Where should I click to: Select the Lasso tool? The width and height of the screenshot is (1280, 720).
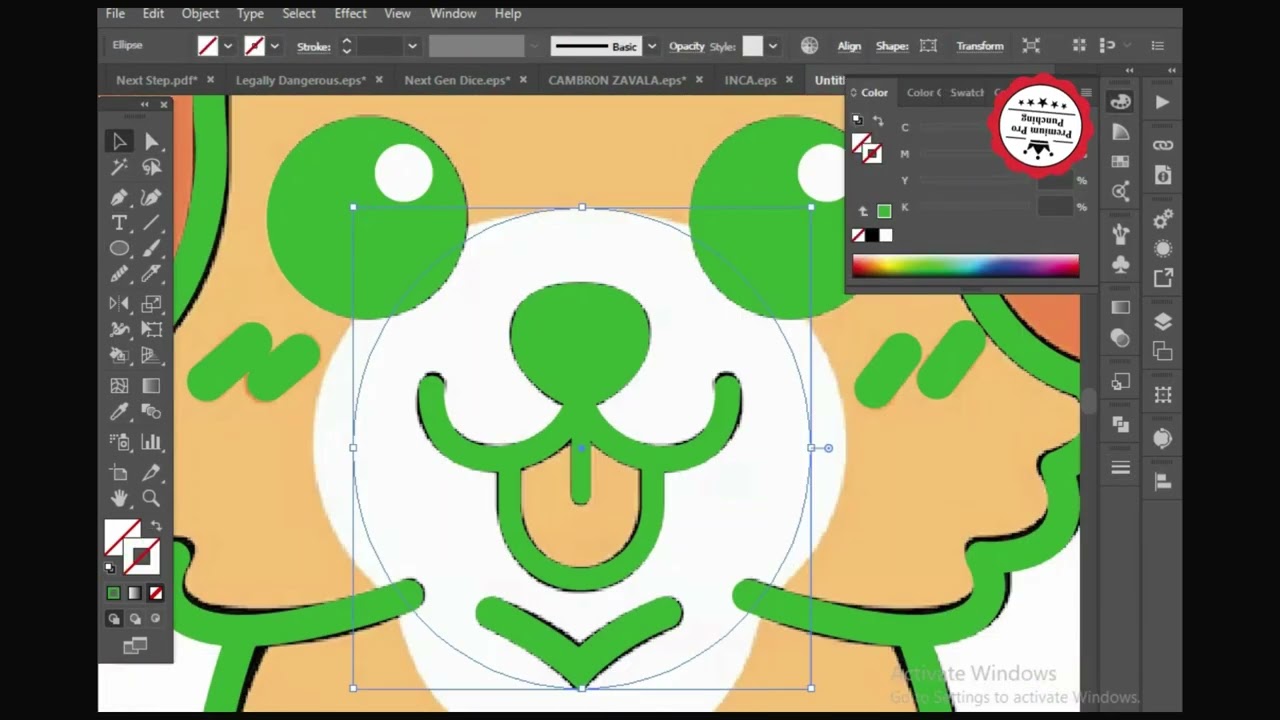tap(152, 168)
